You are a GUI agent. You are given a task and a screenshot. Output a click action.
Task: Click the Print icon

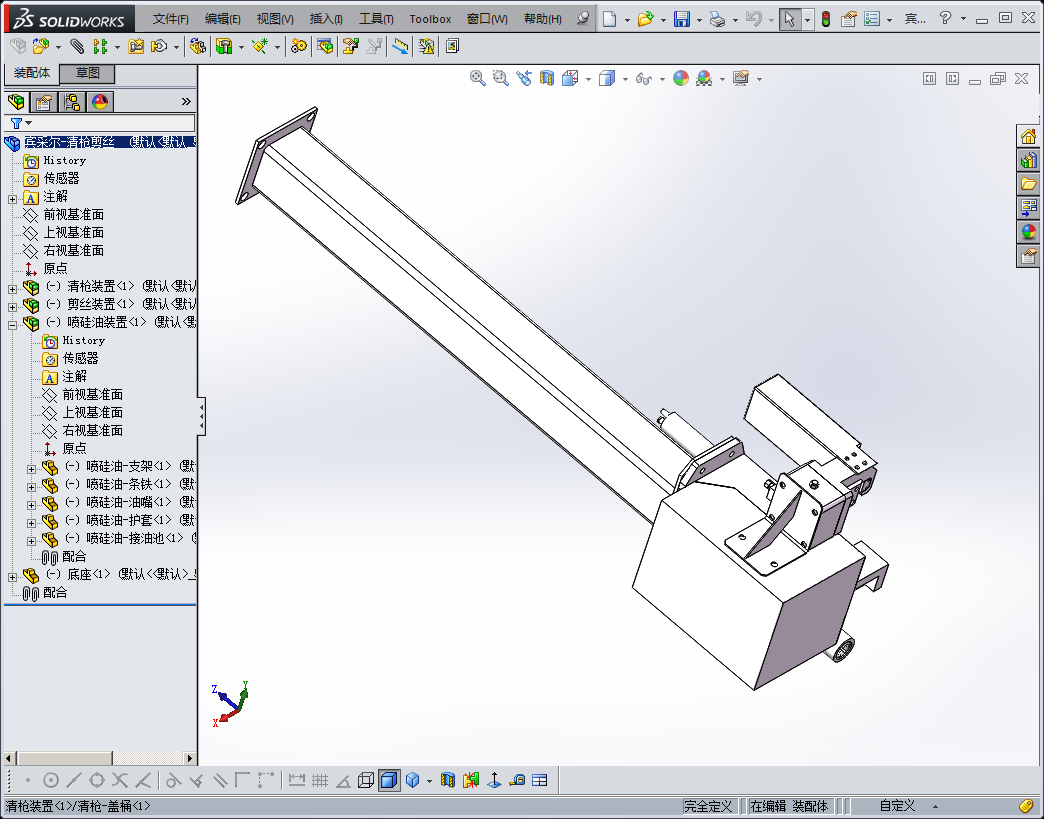coord(717,19)
